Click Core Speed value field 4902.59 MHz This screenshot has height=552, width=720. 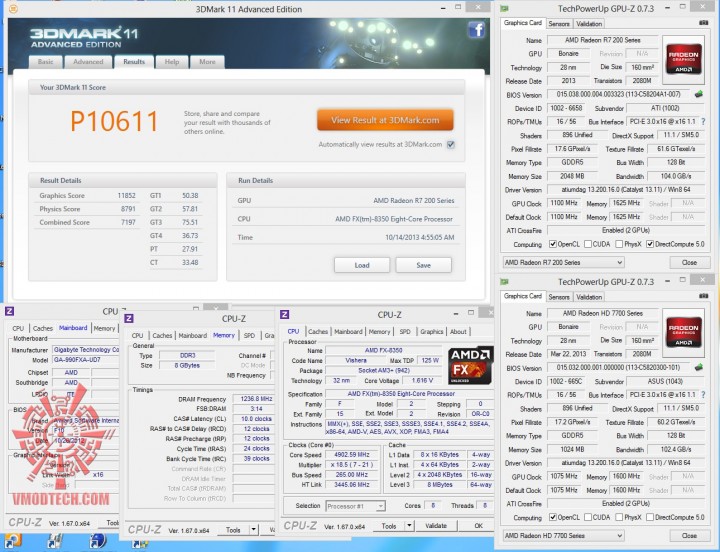(x=351, y=455)
